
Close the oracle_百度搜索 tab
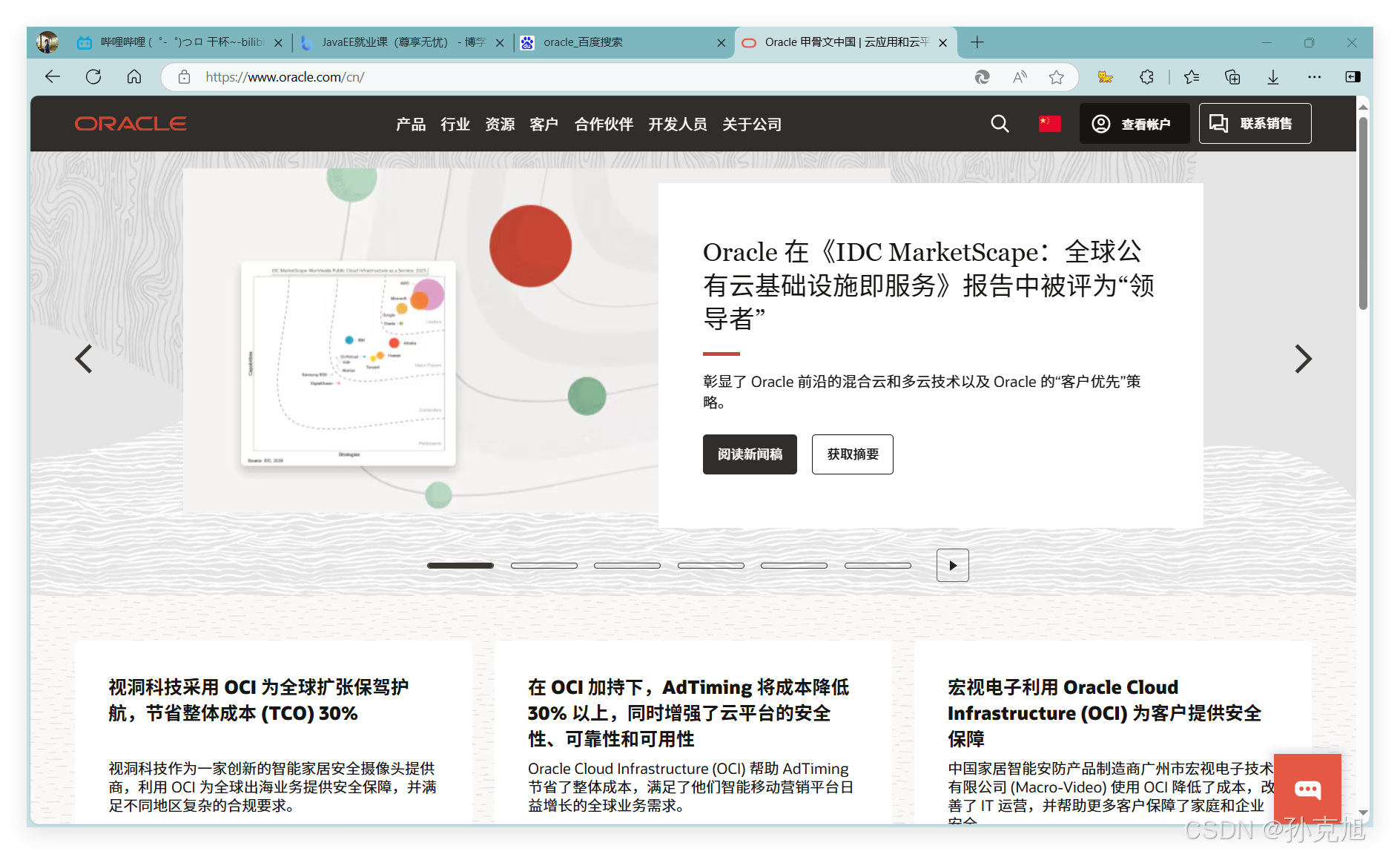coord(722,43)
